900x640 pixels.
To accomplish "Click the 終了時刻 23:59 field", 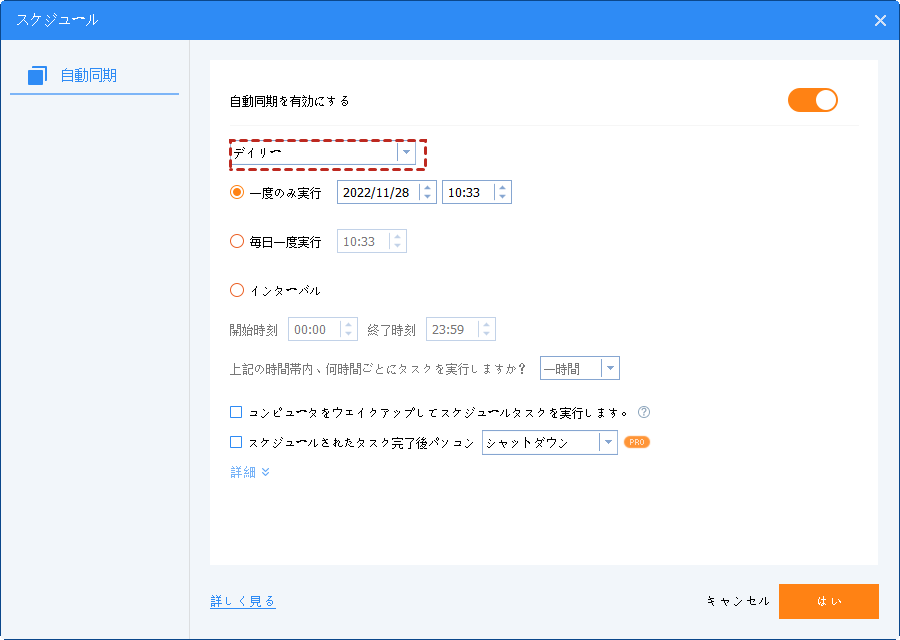I will (460, 329).
